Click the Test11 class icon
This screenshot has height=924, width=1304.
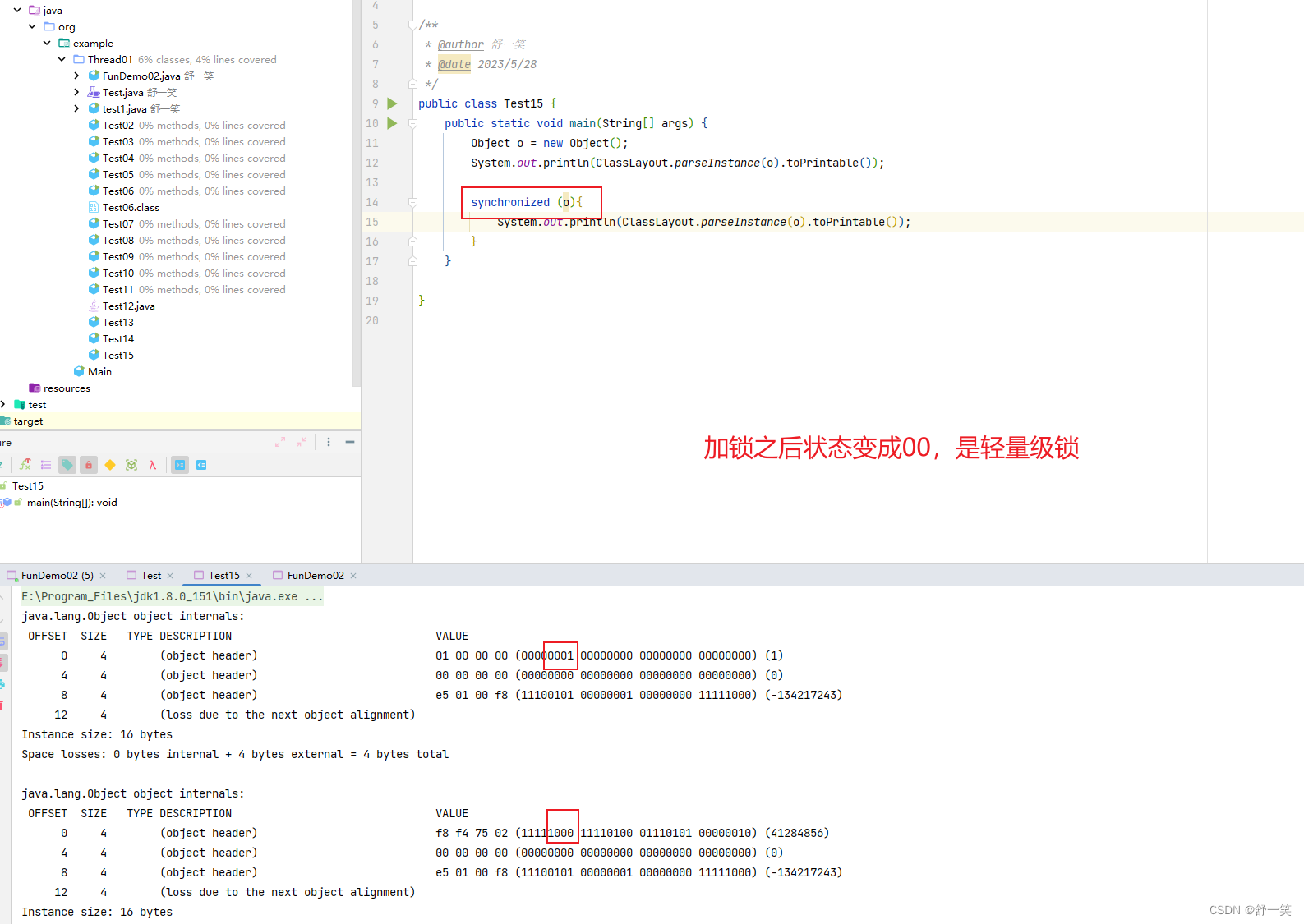click(94, 289)
